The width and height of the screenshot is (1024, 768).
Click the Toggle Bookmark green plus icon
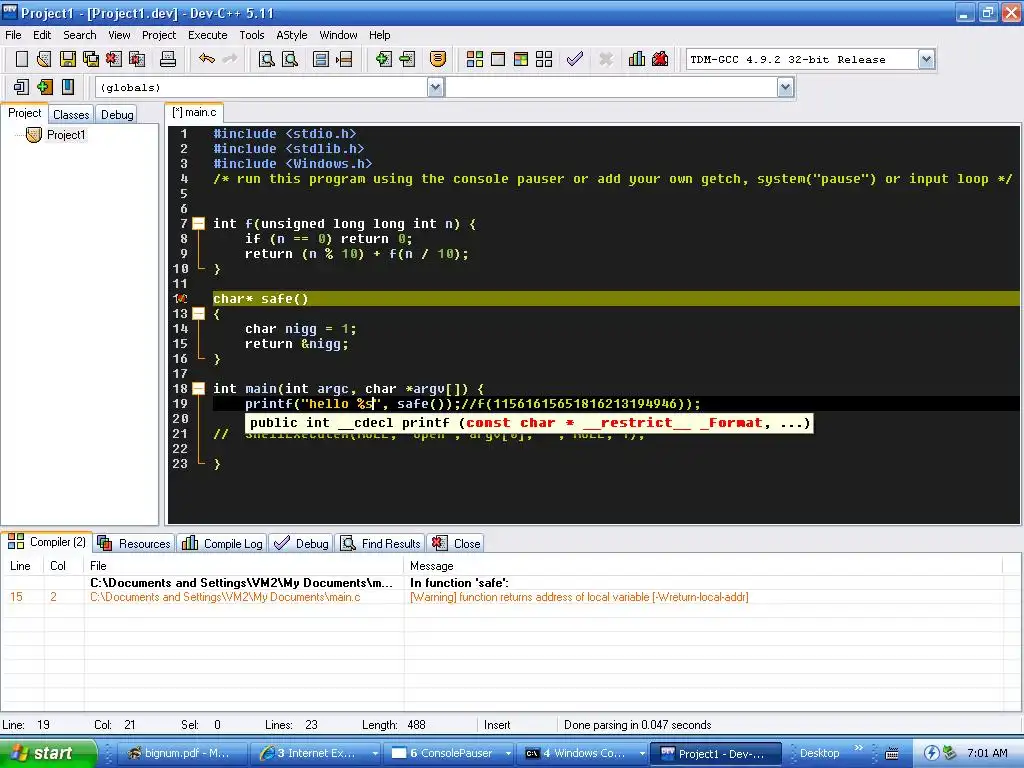click(44, 87)
